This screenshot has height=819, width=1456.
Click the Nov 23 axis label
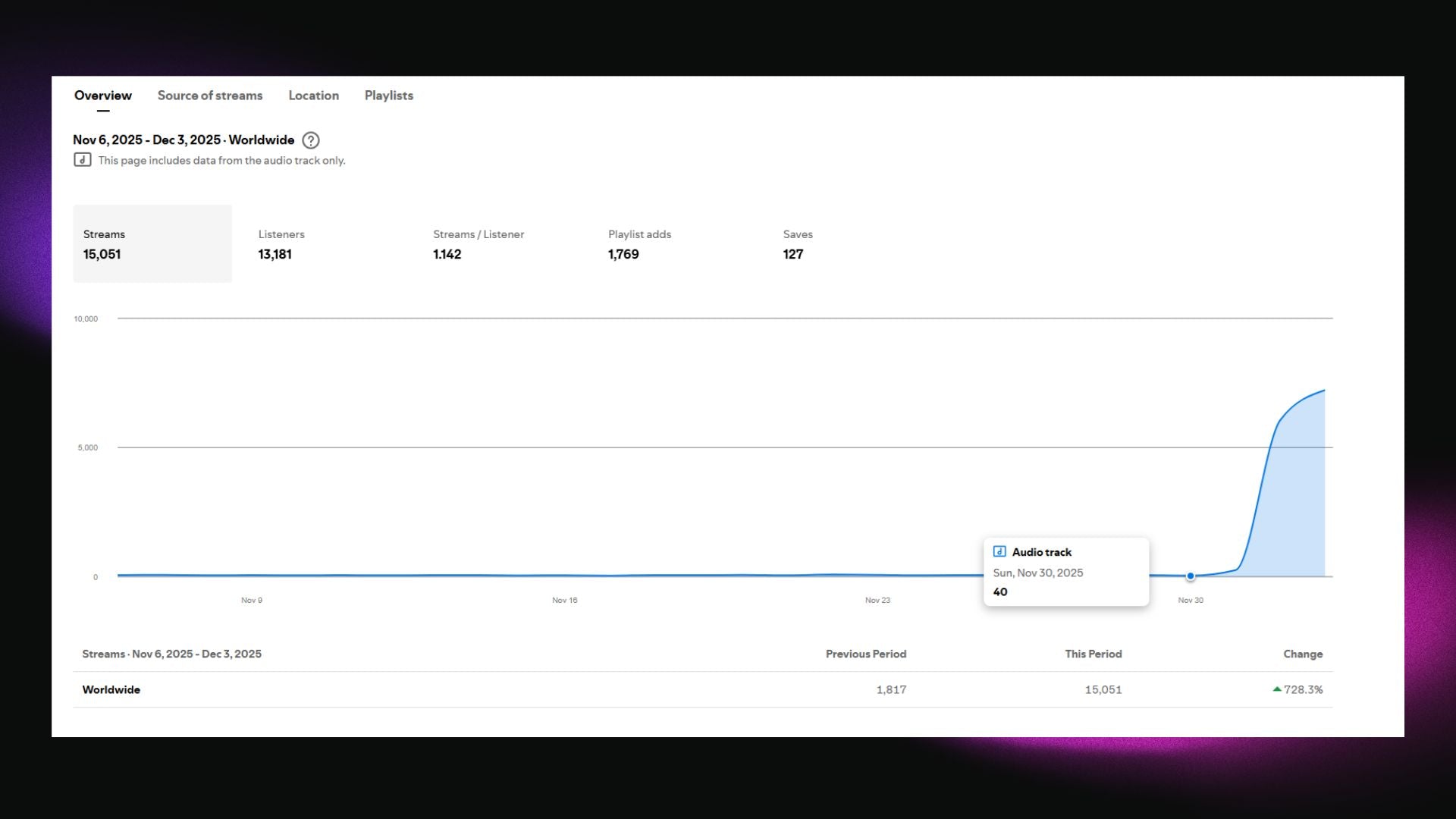(x=877, y=600)
